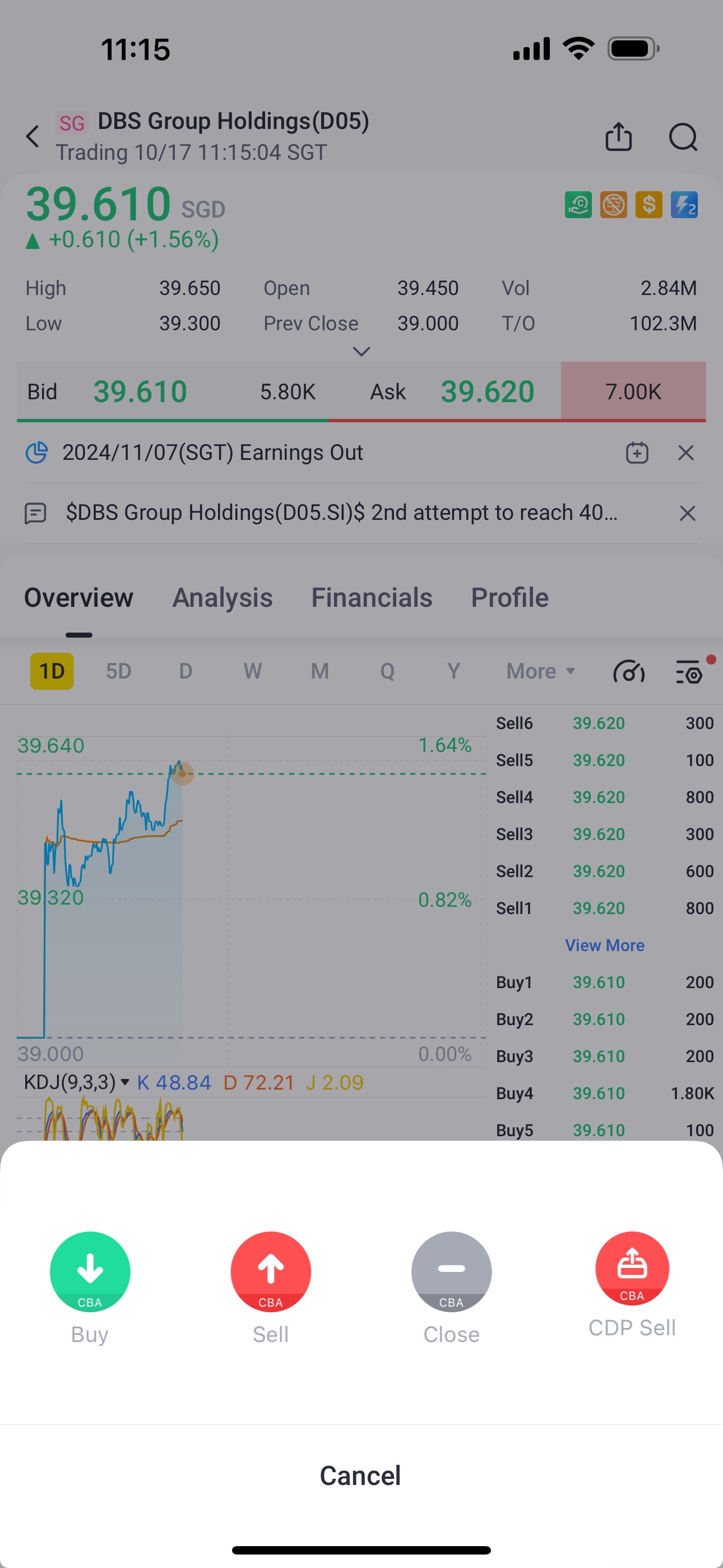Image resolution: width=723 pixels, height=1568 pixels.
Task: Switch to the Financials tab
Action: (372, 598)
